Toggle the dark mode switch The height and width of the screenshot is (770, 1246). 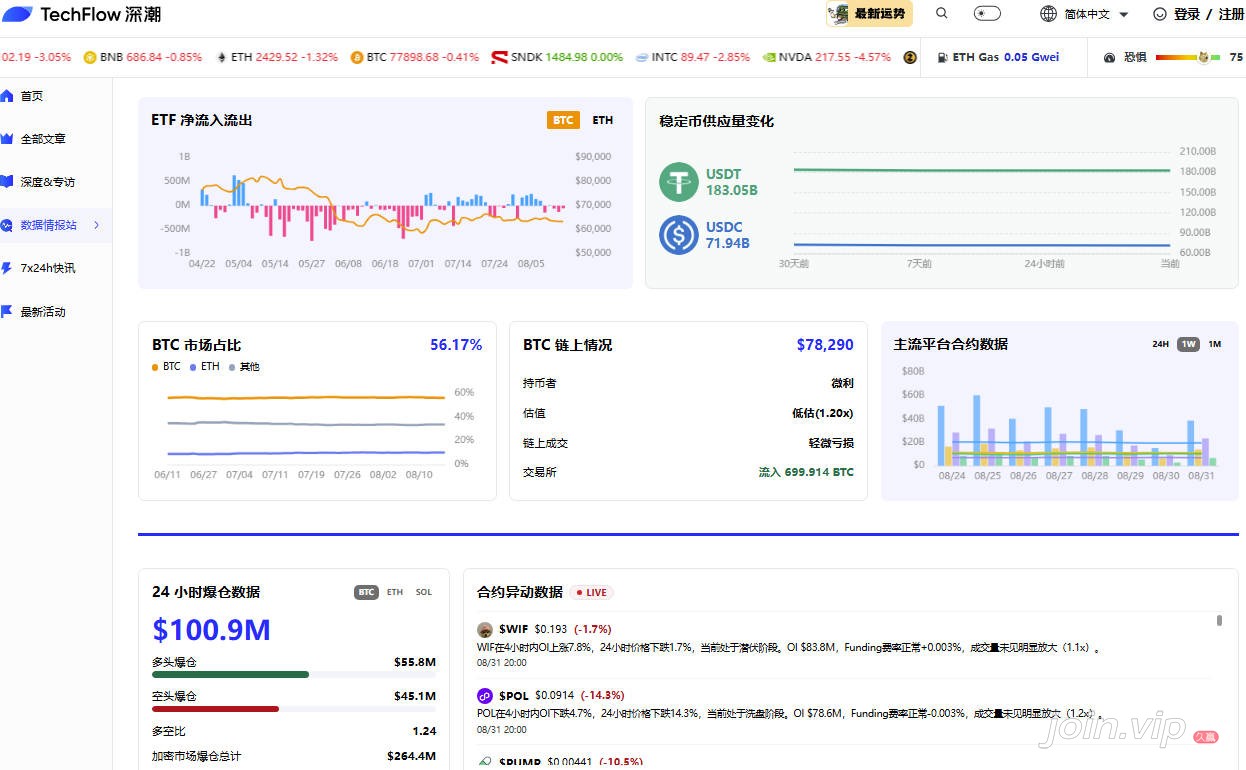pos(987,14)
